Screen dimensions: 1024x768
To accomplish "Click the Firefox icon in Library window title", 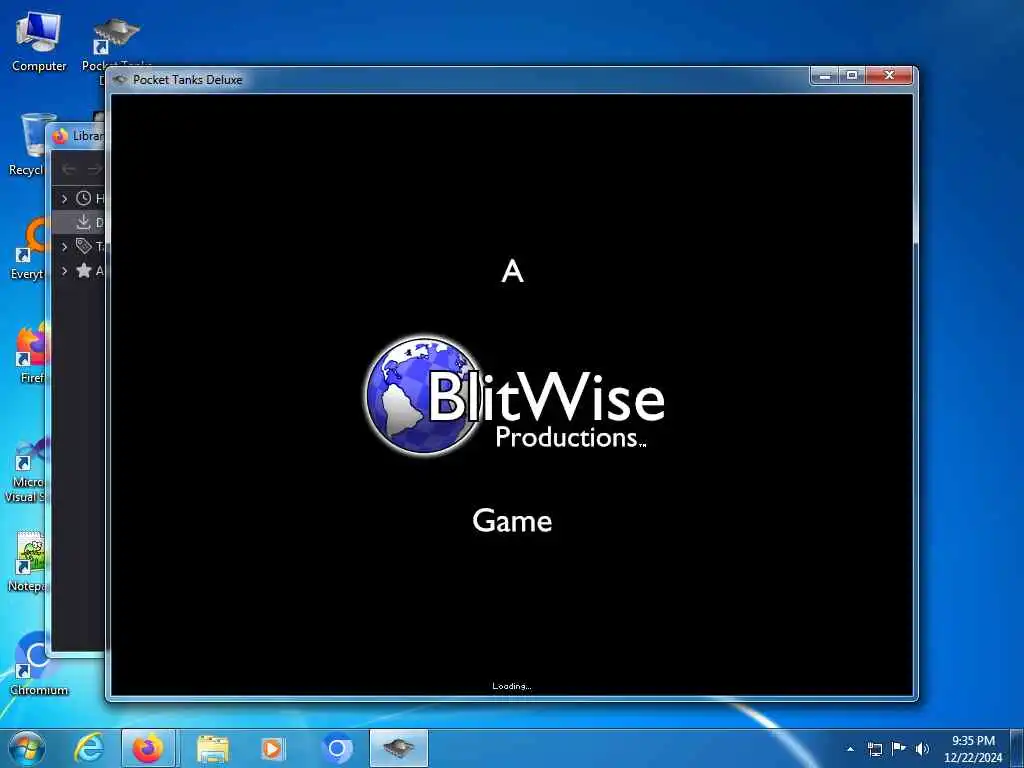I will click(x=60, y=136).
